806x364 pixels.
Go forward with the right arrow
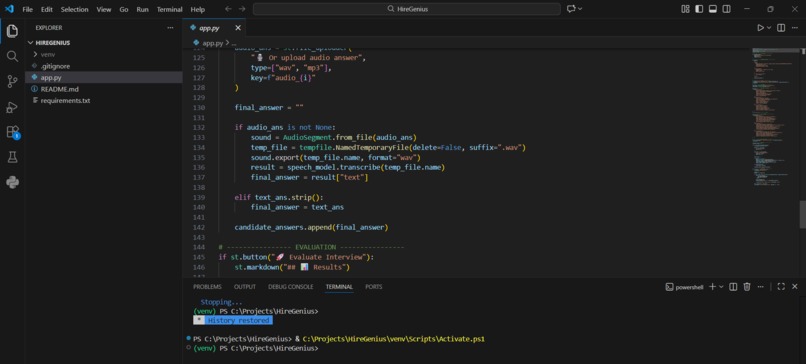click(x=242, y=9)
